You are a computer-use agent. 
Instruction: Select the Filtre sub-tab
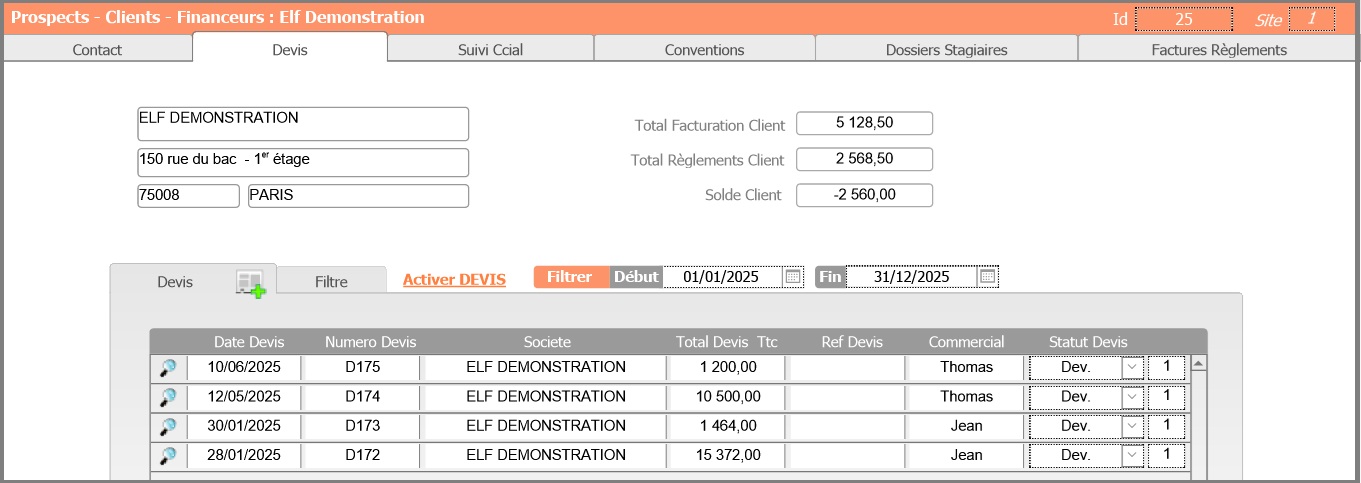point(331,282)
